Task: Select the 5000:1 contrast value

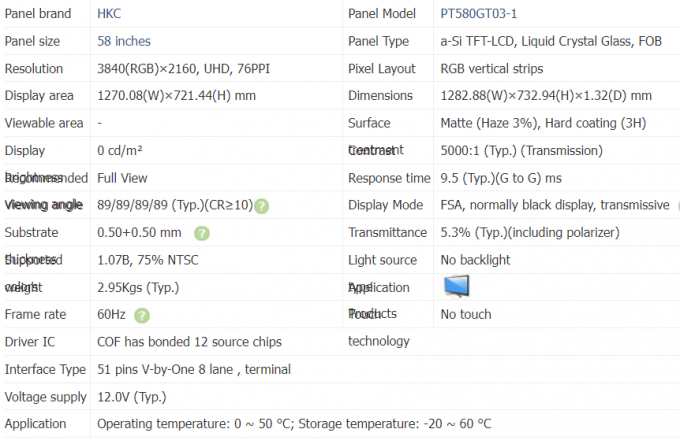Action: (521, 151)
